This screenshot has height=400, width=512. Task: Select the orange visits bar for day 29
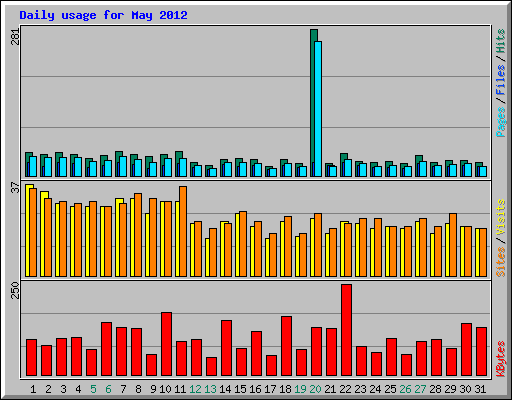click(x=453, y=245)
